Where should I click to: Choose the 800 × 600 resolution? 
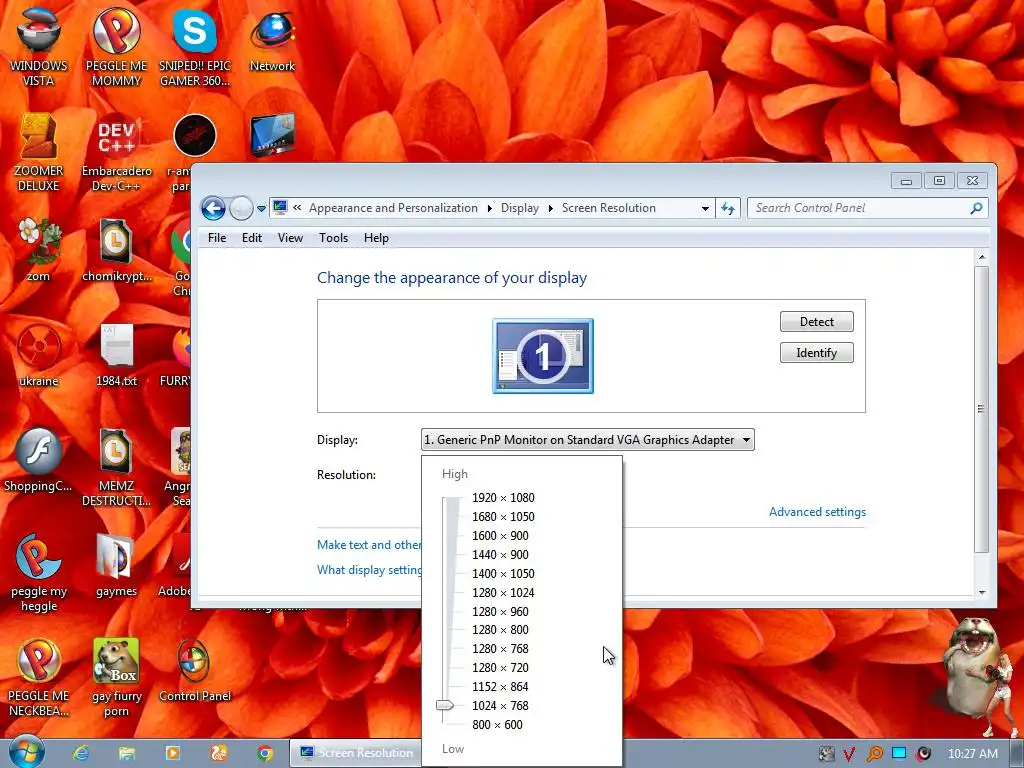[x=497, y=724]
